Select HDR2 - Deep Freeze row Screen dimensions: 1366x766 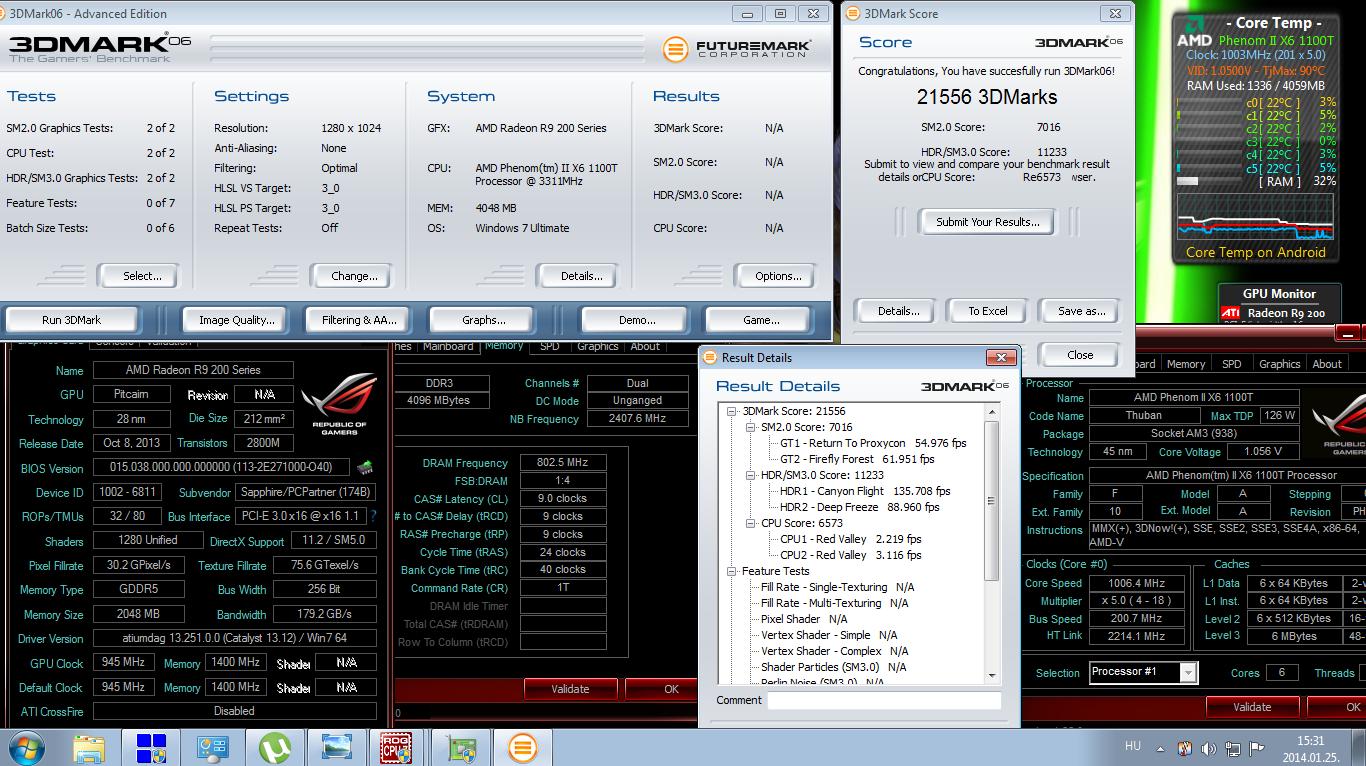pyautogui.click(x=860, y=507)
